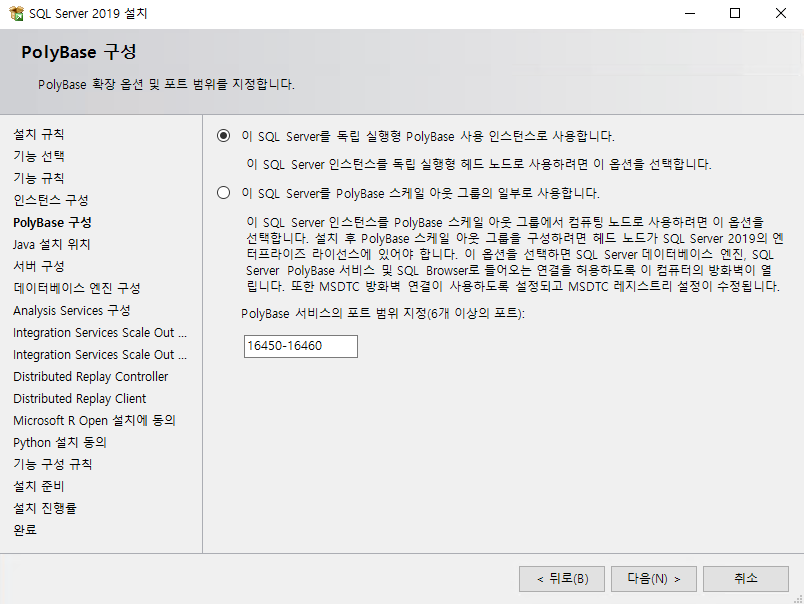The width and height of the screenshot is (804, 604).
Task: Select Python 설치 동의 step
Action: tap(60, 442)
